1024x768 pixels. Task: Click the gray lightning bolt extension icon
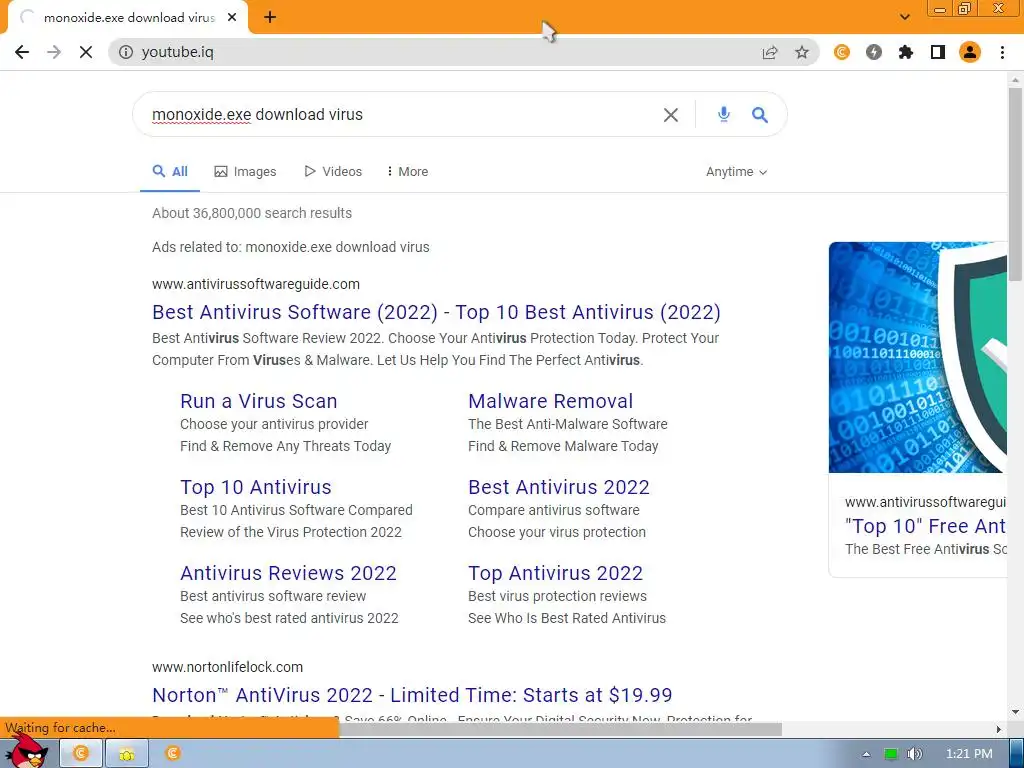[874, 52]
